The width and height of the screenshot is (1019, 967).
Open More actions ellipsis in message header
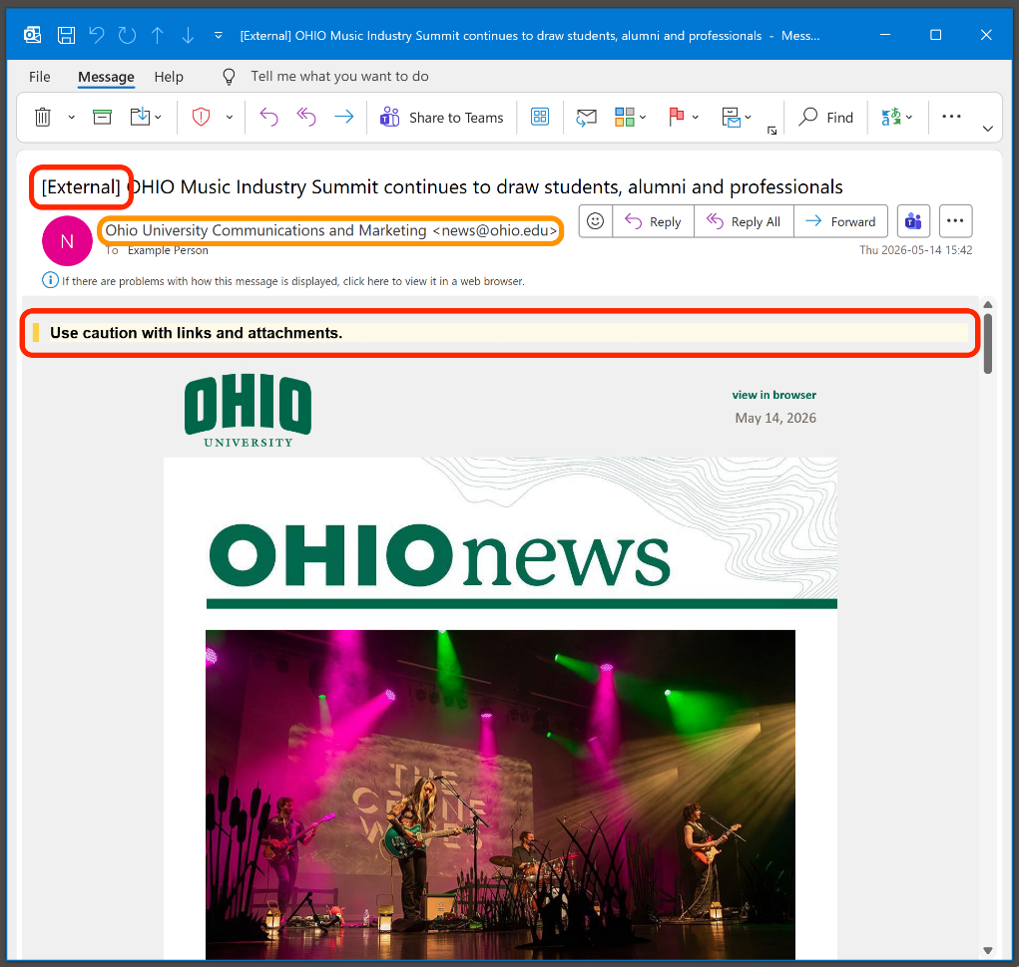pyautogui.click(x=955, y=222)
